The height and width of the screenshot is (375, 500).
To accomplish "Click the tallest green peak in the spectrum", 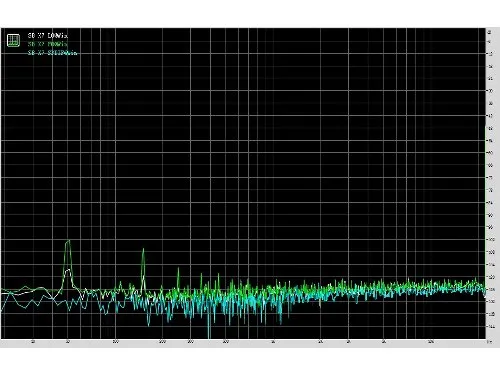I will pyautogui.click(x=68, y=240).
